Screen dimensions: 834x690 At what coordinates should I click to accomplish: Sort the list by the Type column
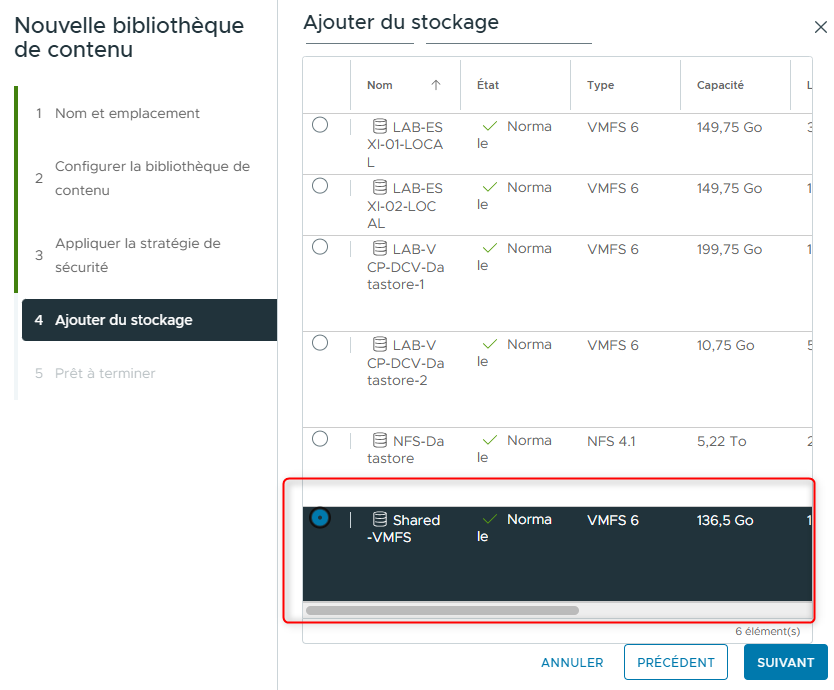click(x=599, y=86)
